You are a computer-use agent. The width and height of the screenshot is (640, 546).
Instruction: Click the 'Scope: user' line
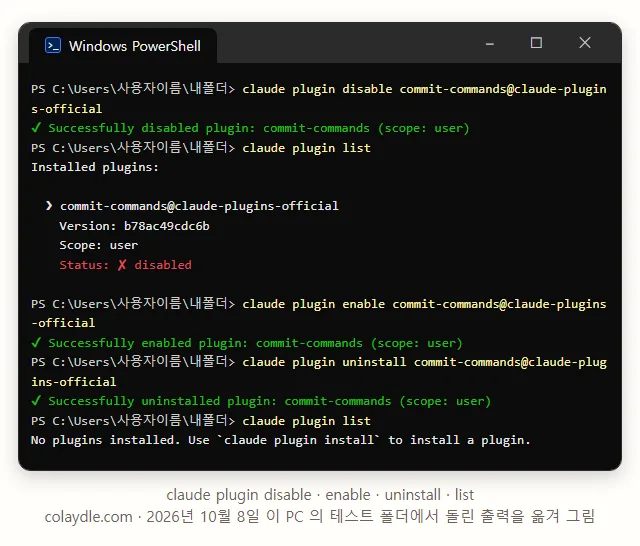coord(99,245)
